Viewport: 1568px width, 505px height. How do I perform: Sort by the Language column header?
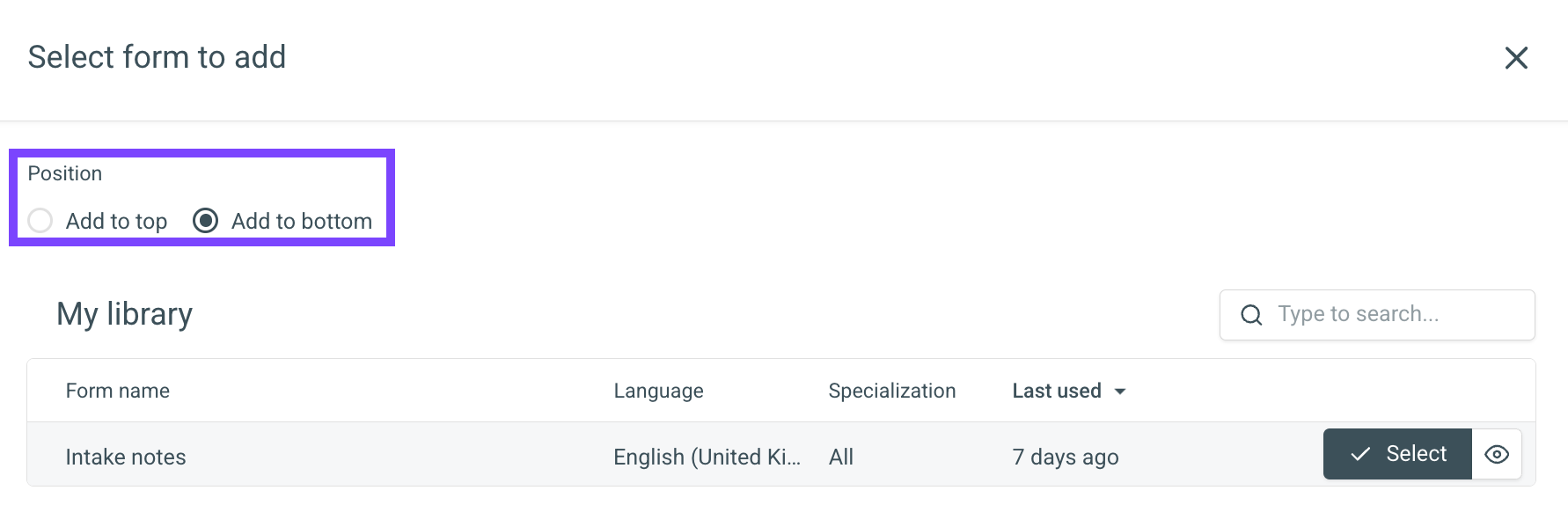tap(658, 392)
